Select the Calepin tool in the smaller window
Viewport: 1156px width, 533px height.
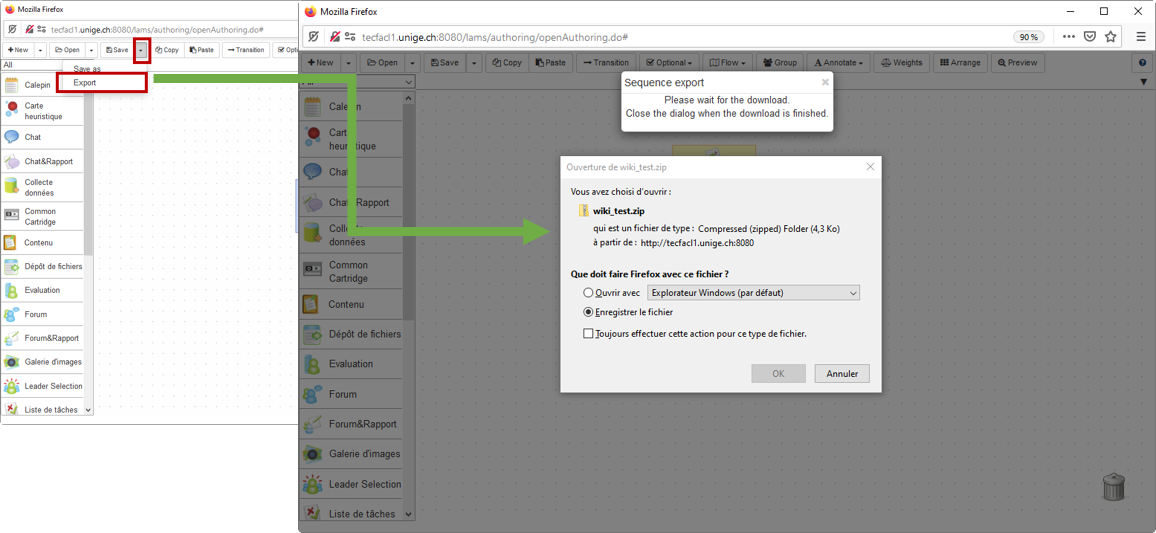pos(42,85)
